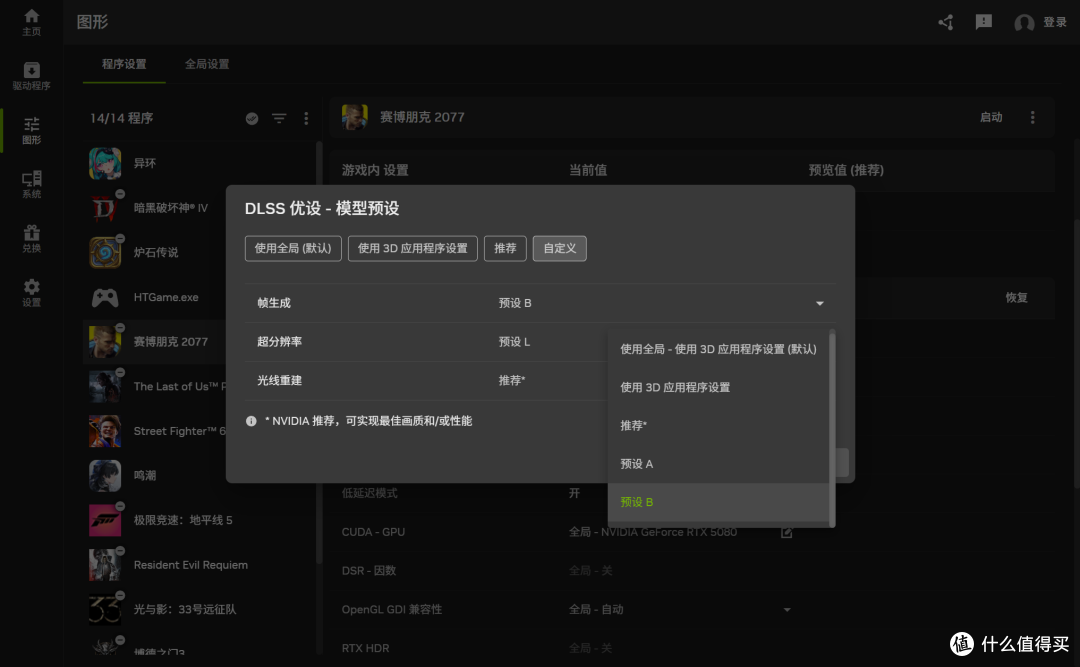Image resolution: width=1080 pixels, height=667 pixels.
Task: Click the dropdown list scrollbar
Action: (x=832, y=429)
